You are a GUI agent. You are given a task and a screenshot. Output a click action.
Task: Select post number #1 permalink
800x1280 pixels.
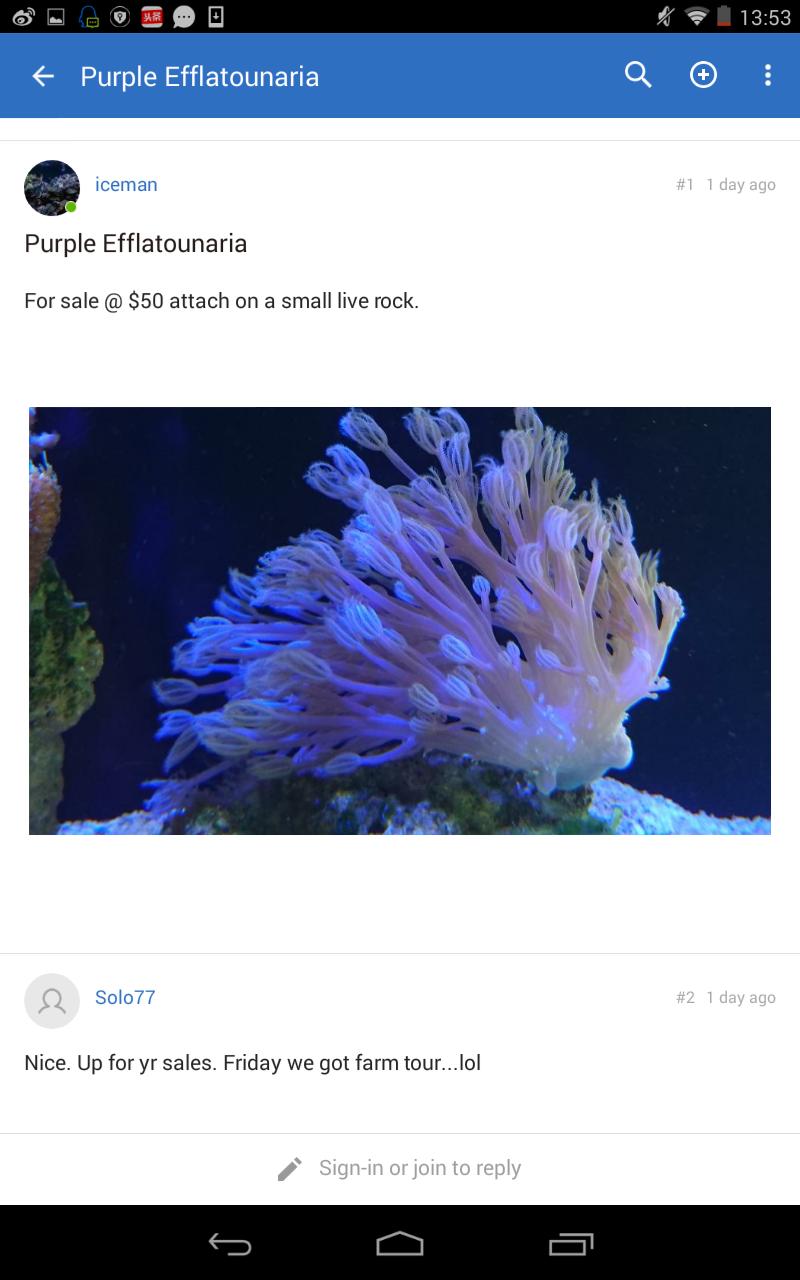pos(685,185)
